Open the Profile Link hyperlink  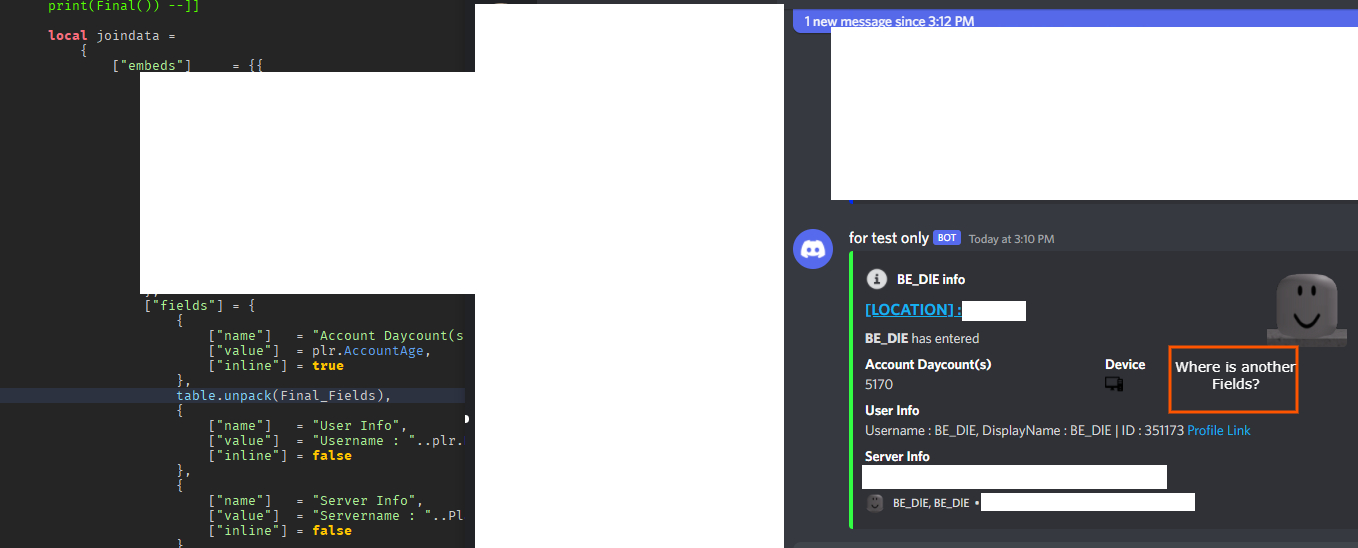[1219, 430]
